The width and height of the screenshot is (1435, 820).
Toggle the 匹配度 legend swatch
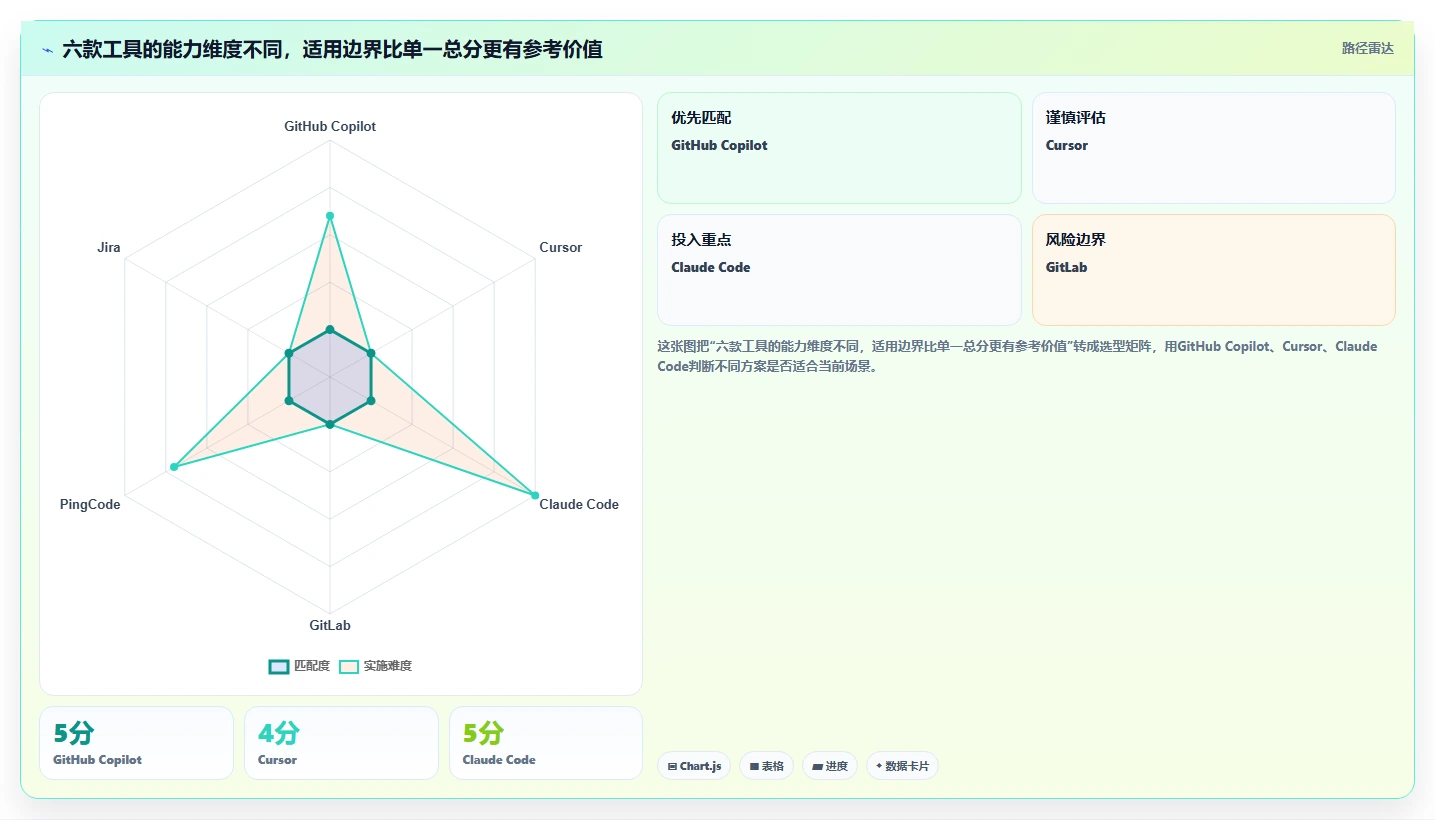(279, 666)
